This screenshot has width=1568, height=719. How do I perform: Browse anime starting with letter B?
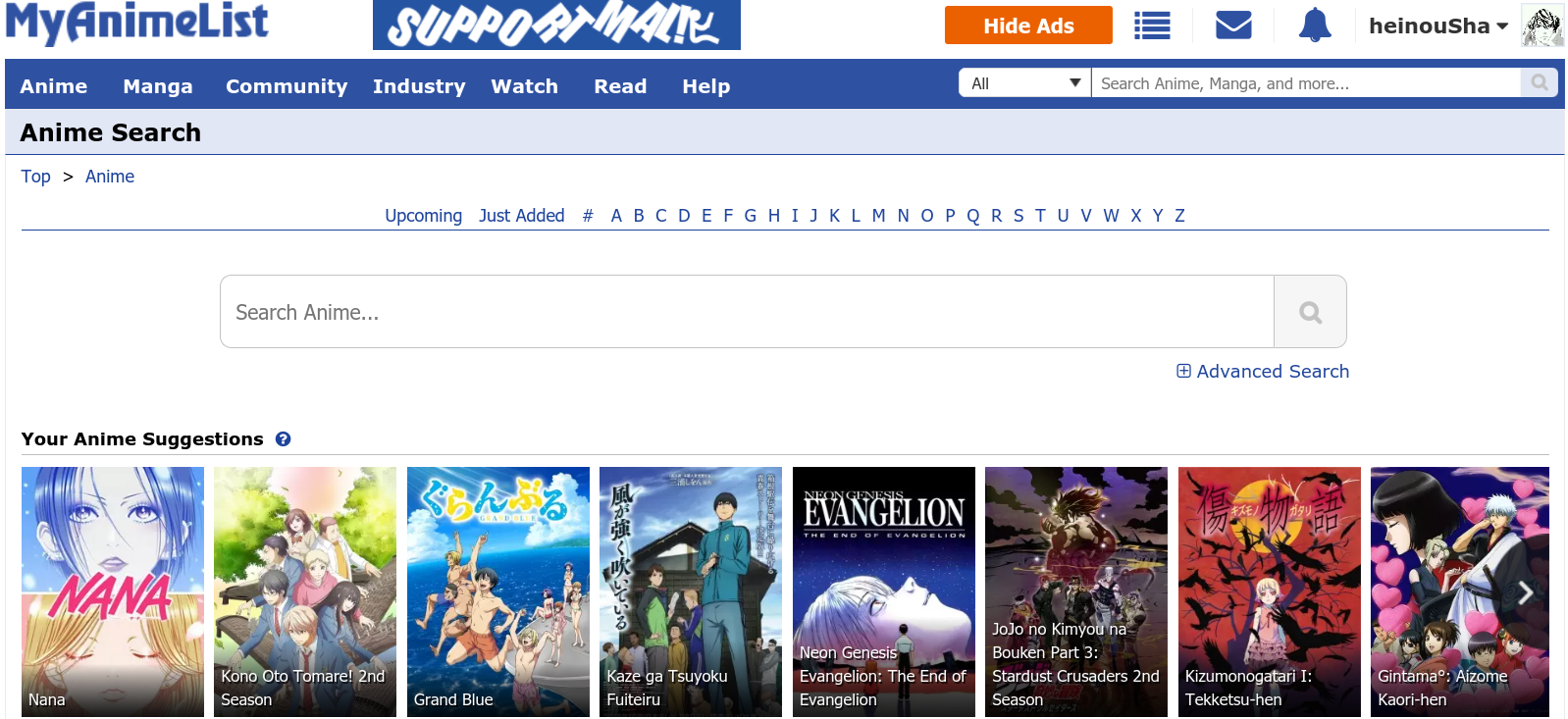[x=639, y=216]
